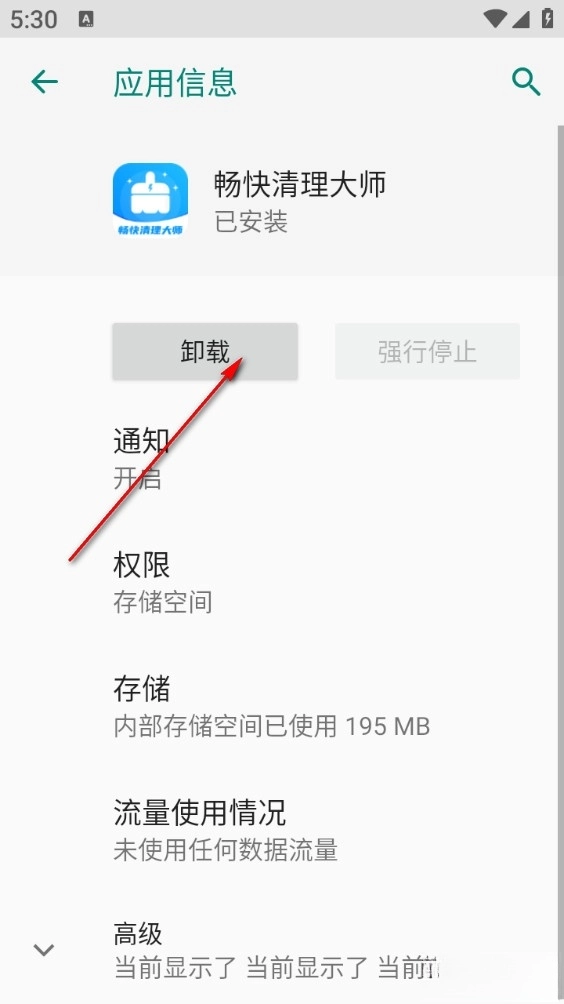Tap 内部存储空间已使用 195 MB text
Image resolution: width=564 pixels, height=1004 pixels.
(271, 726)
